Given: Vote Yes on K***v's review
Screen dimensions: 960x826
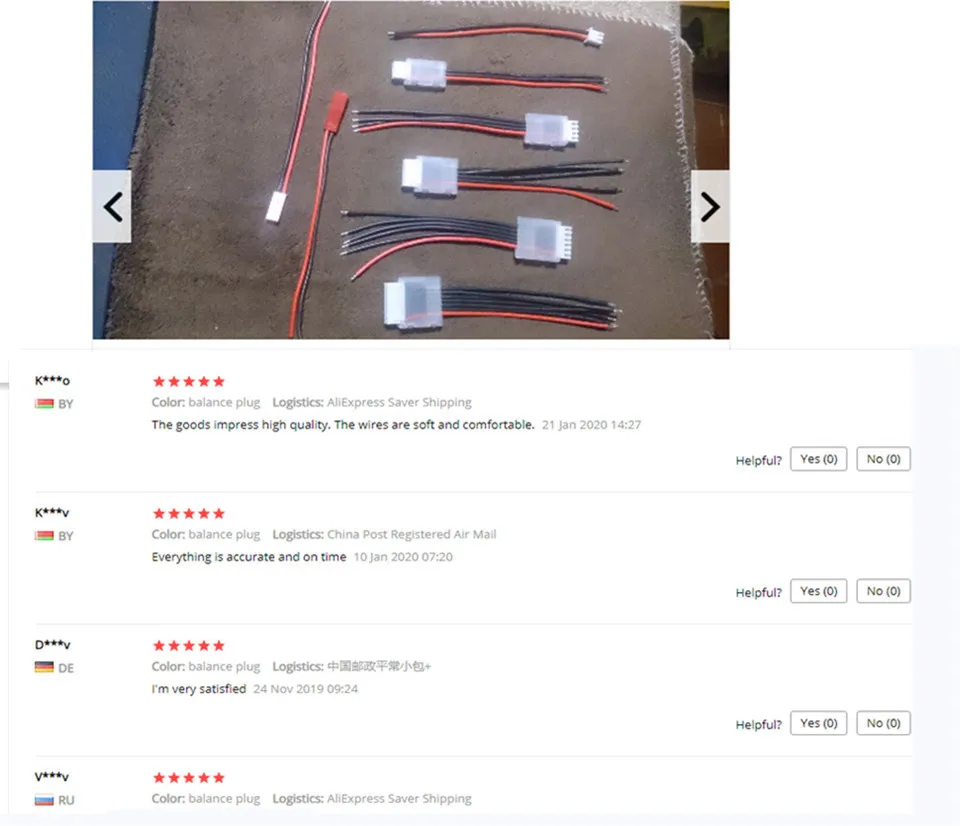Looking at the screenshot, I should 819,591.
